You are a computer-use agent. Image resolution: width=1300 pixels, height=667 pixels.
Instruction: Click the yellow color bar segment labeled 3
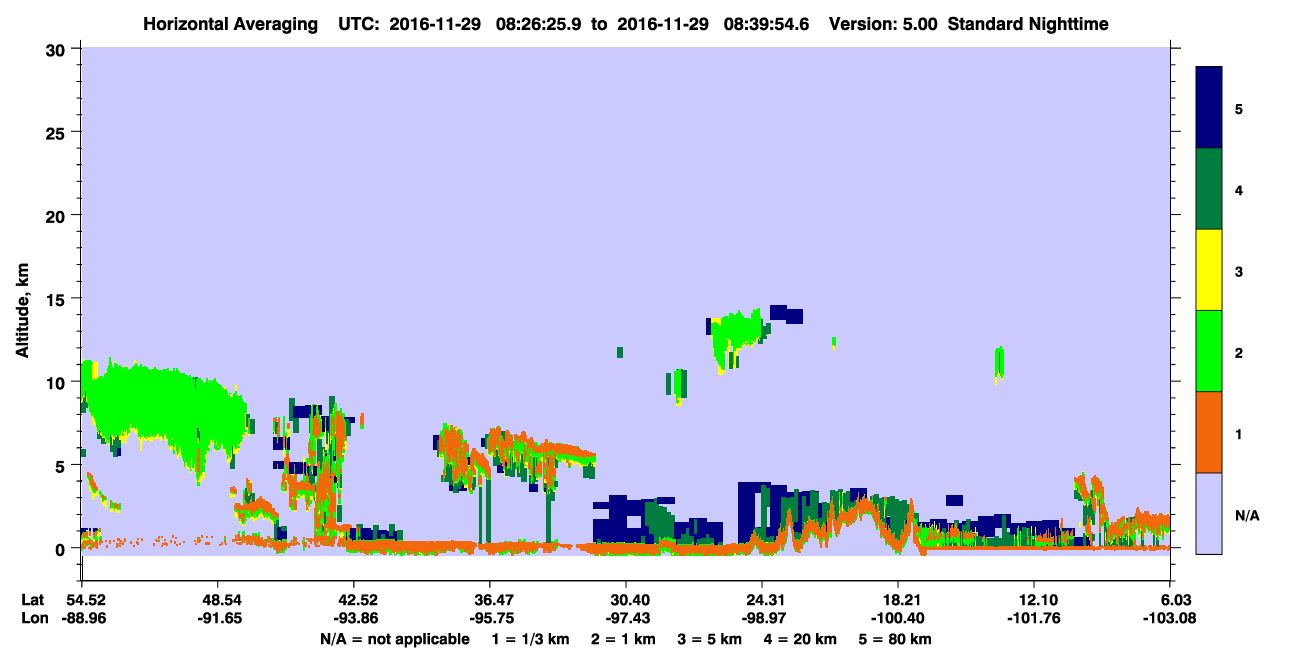point(1209,270)
